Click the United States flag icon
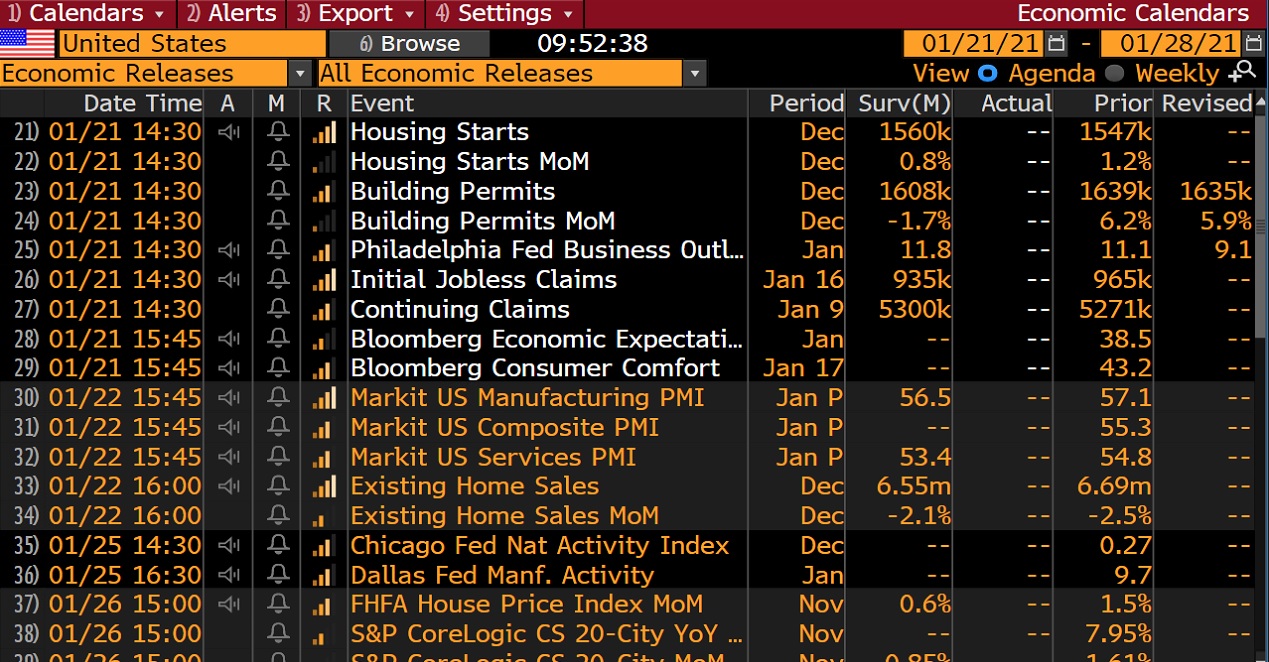Viewport: 1269px width, 662px height. (x=27, y=43)
